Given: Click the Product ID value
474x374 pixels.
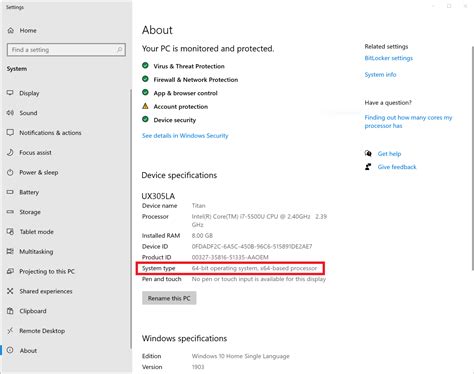Looking at the screenshot, I should [x=230, y=257].
